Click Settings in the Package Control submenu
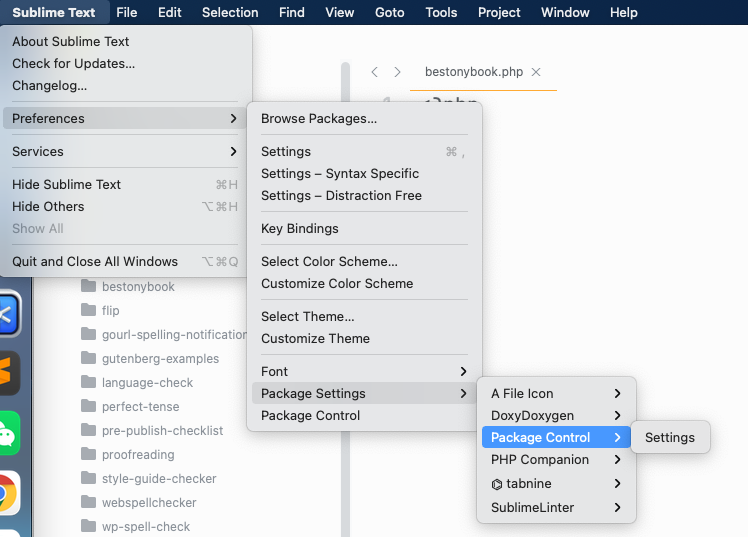Image resolution: width=748 pixels, height=537 pixels. [669, 438]
